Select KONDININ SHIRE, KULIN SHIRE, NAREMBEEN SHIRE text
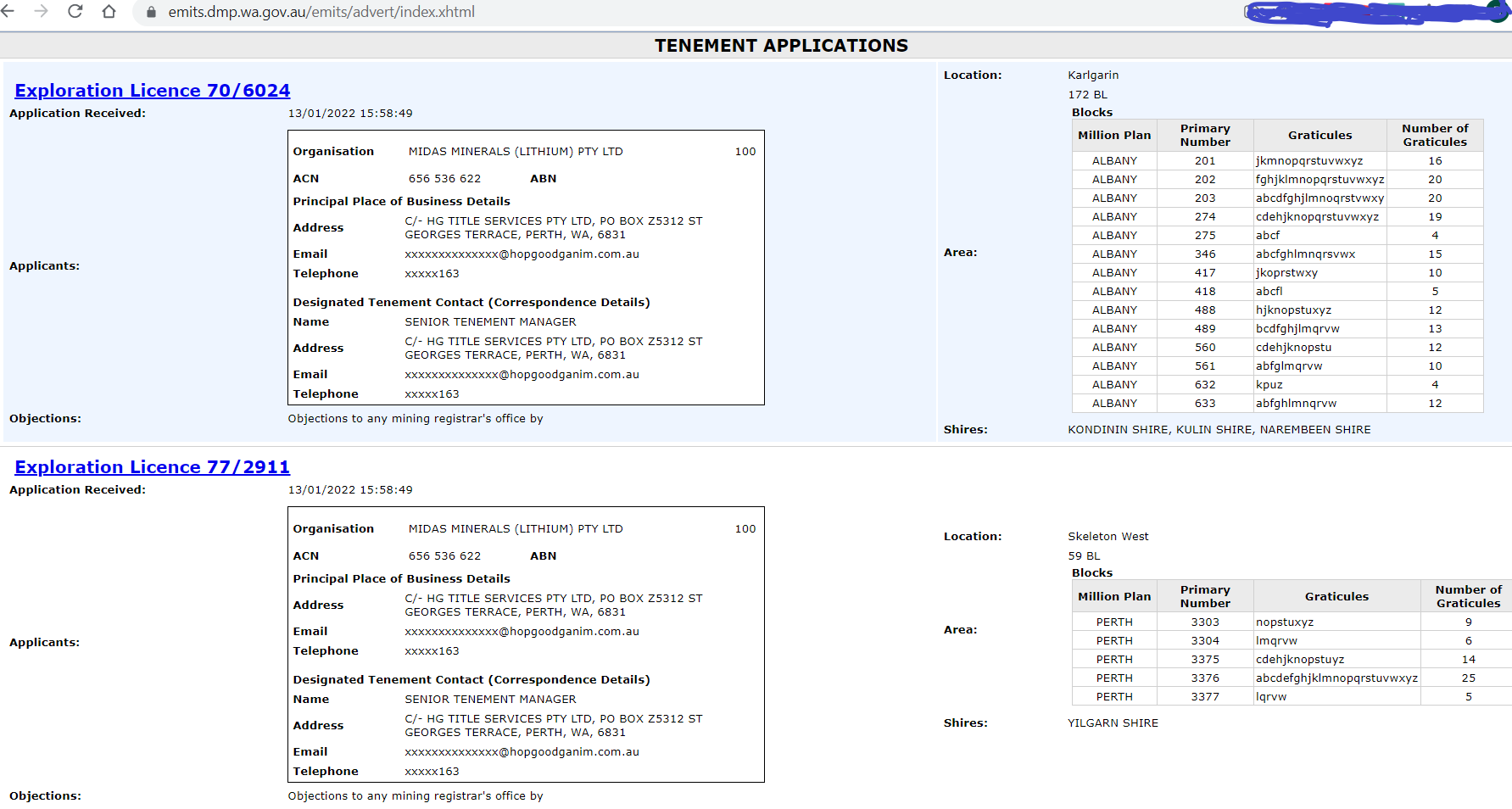This screenshot has height=809, width=1512. pos(1219,430)
